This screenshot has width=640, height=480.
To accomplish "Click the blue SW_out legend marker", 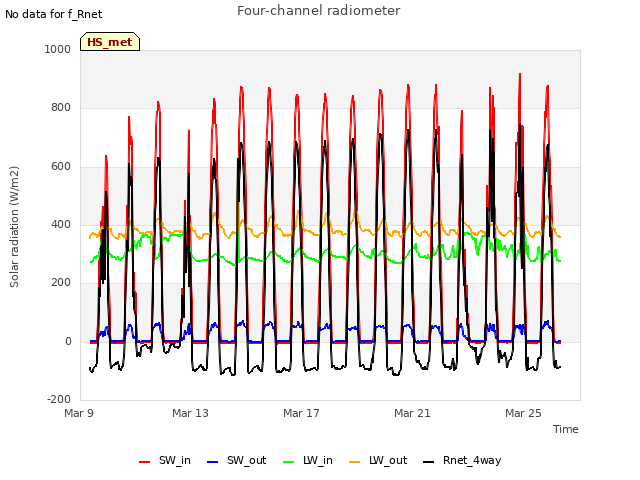I will pyautogui.click(x=213, y=462).
